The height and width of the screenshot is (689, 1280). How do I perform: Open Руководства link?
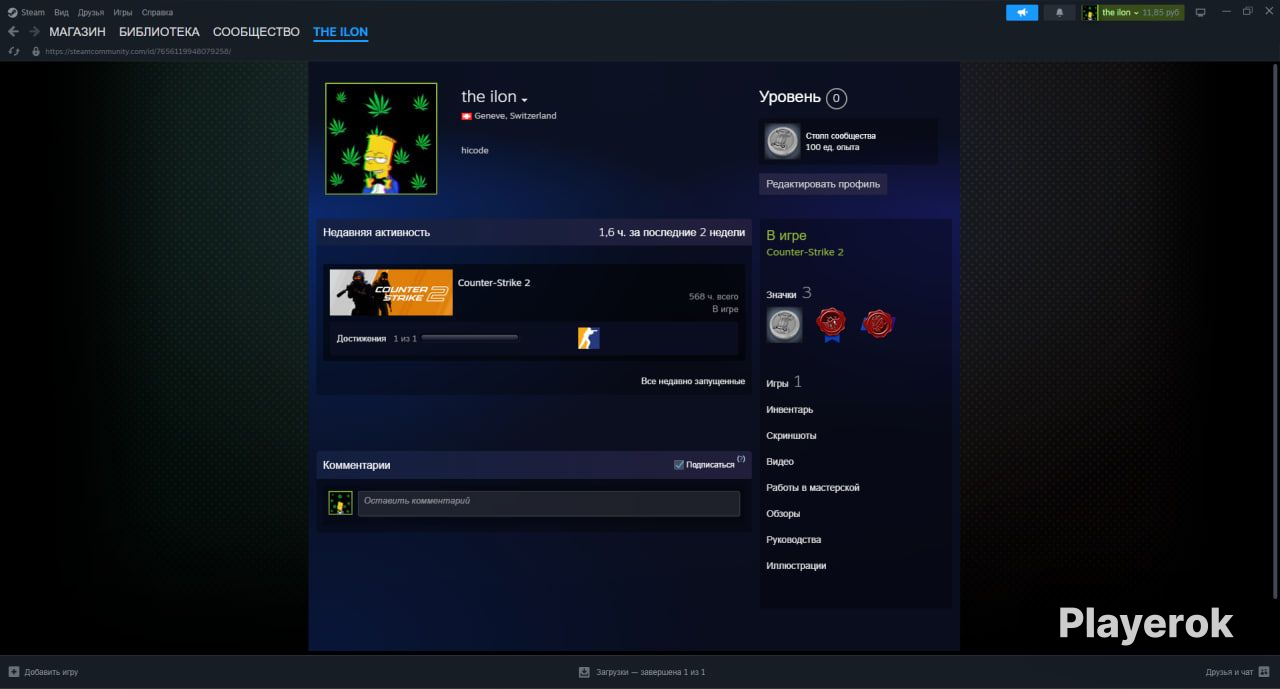click(x=793, y=540)
